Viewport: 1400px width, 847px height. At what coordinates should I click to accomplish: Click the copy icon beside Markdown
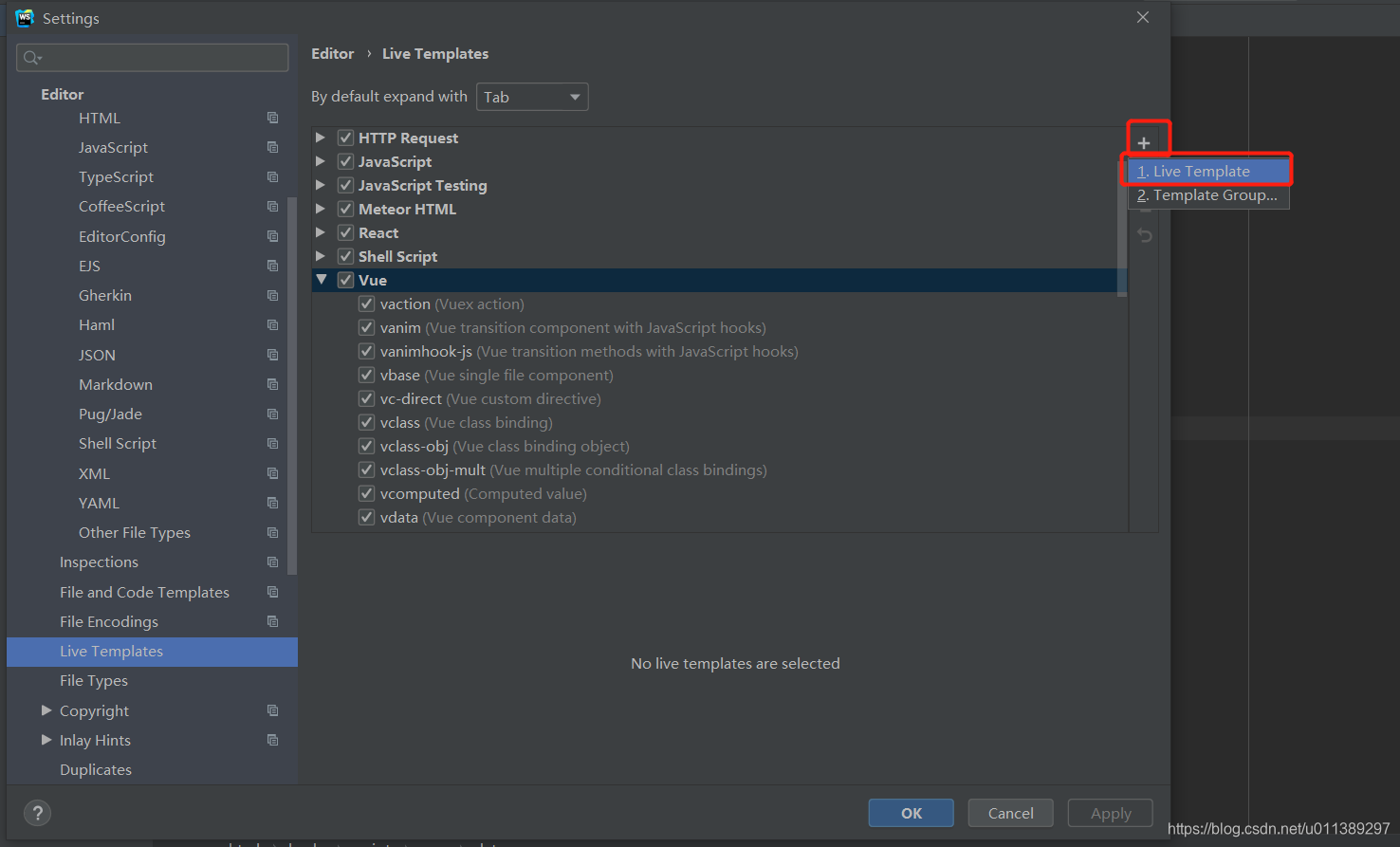273,384
